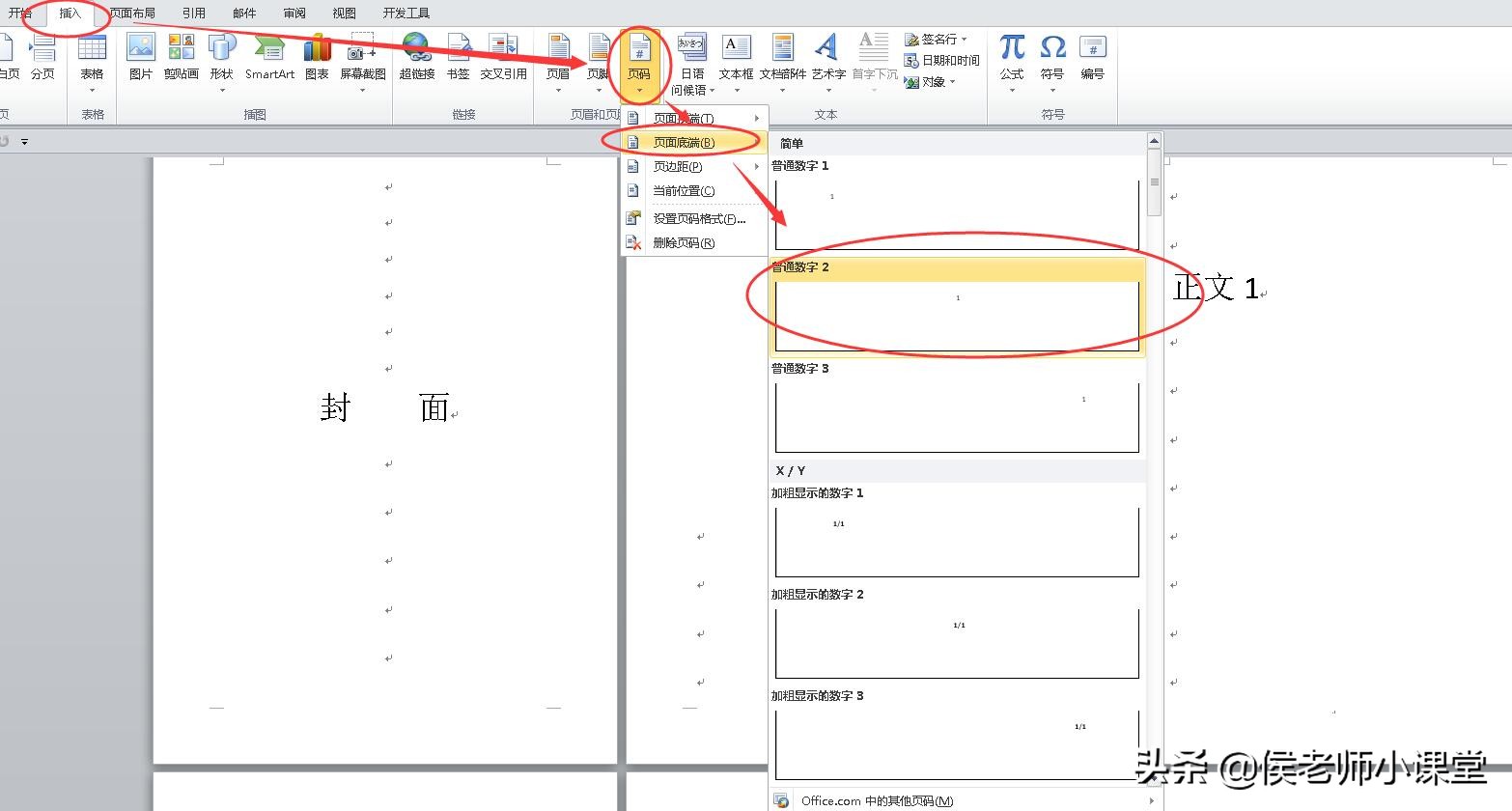Switch to the 开始 tab

(x=20, y=14)
